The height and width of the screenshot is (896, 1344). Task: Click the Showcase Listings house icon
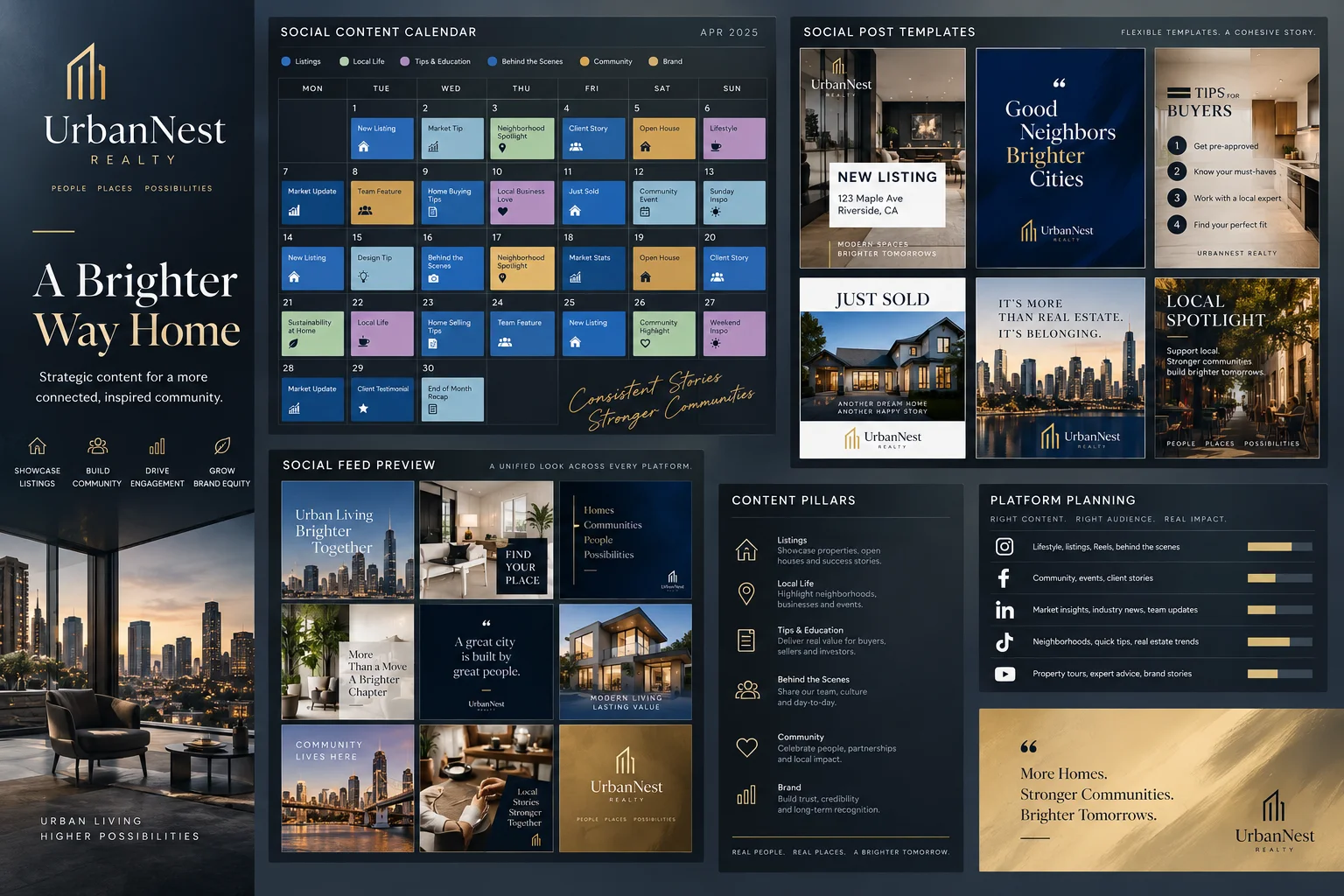tap(37, 446)
